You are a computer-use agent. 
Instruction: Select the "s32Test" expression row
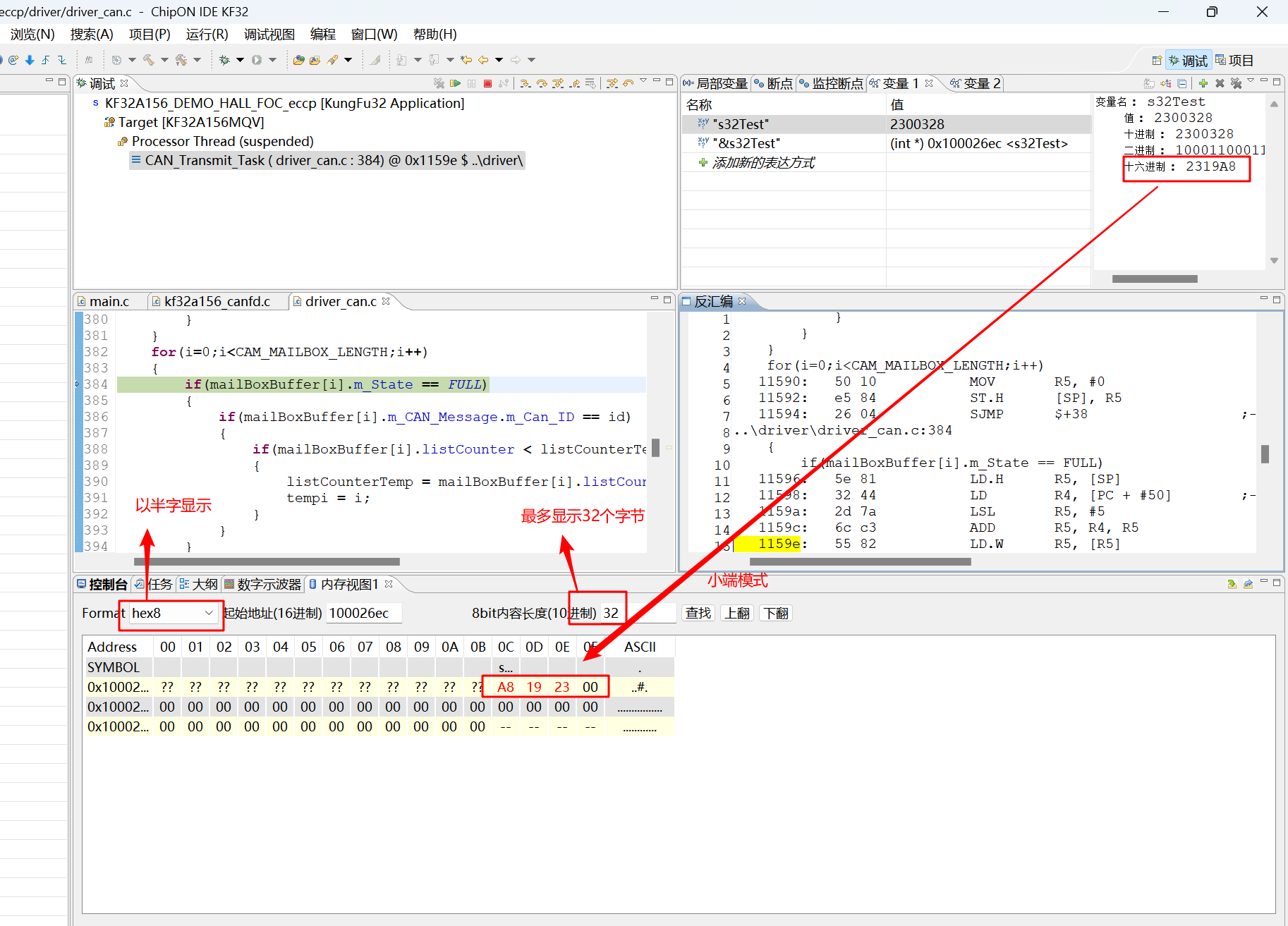pyautogui.click(x=886, y=124)
